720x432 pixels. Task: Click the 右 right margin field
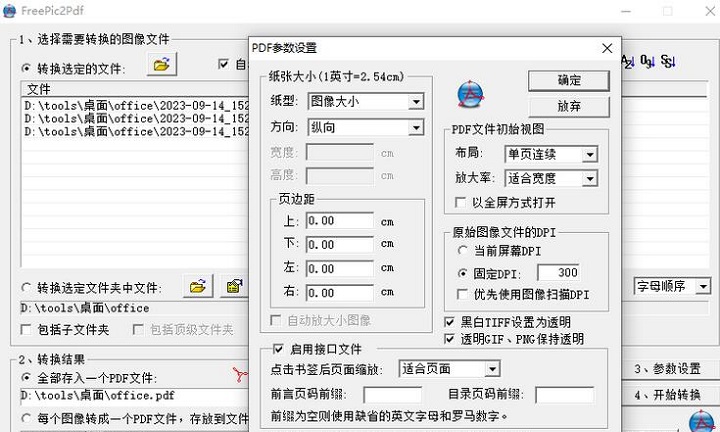(340, 293)
